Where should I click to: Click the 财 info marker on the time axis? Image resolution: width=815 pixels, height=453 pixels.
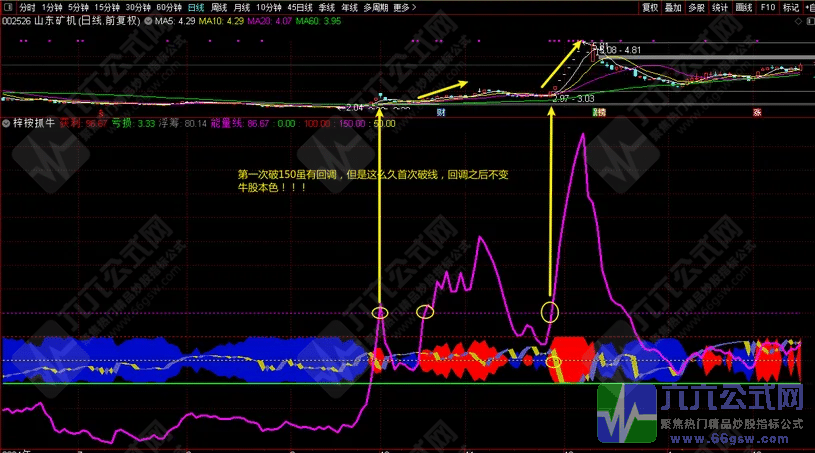click(441, 114)
